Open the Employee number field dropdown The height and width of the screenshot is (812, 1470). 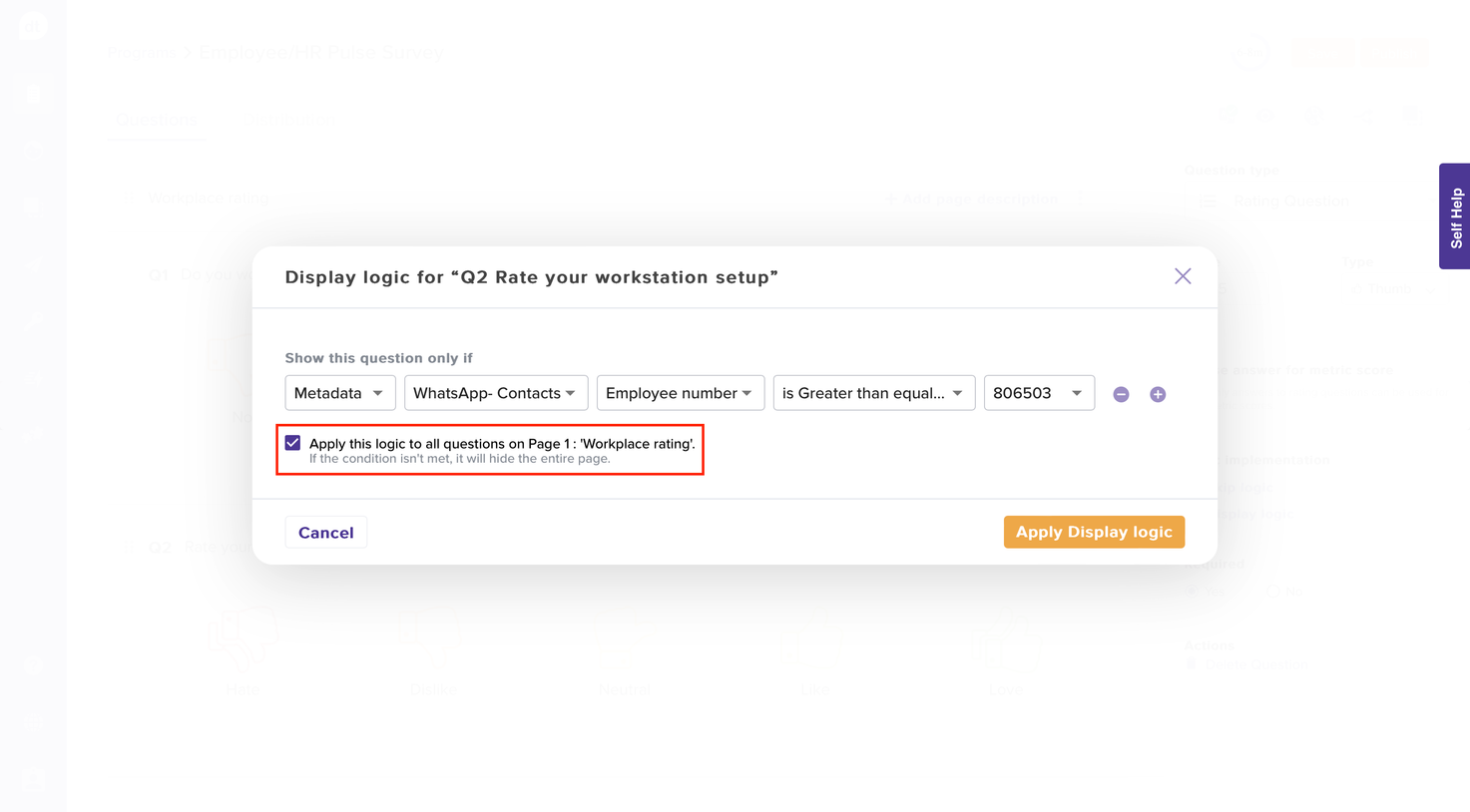[680, 393]
